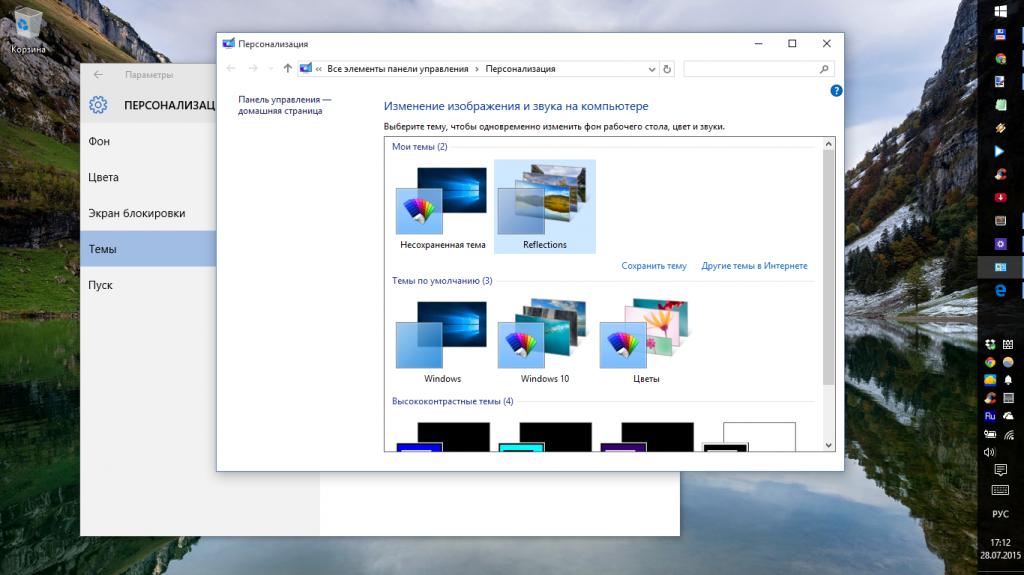The image size is (1024, 575).
Task: Open Google Chrome from the taskbar
Action: pyautogui.click(x=999, y=58)
